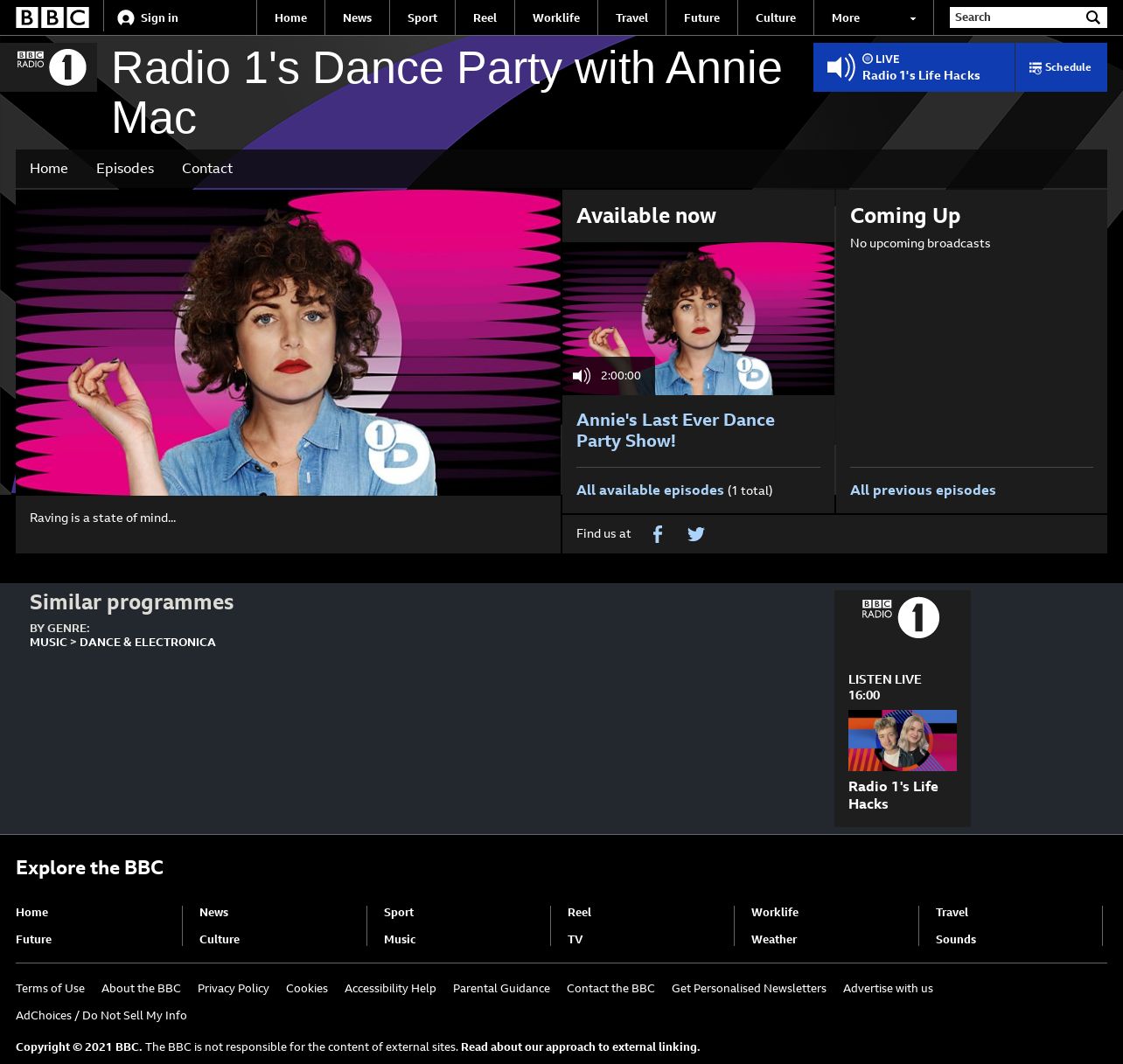
Task: Open footer Weather link
Action: point(774,939)
